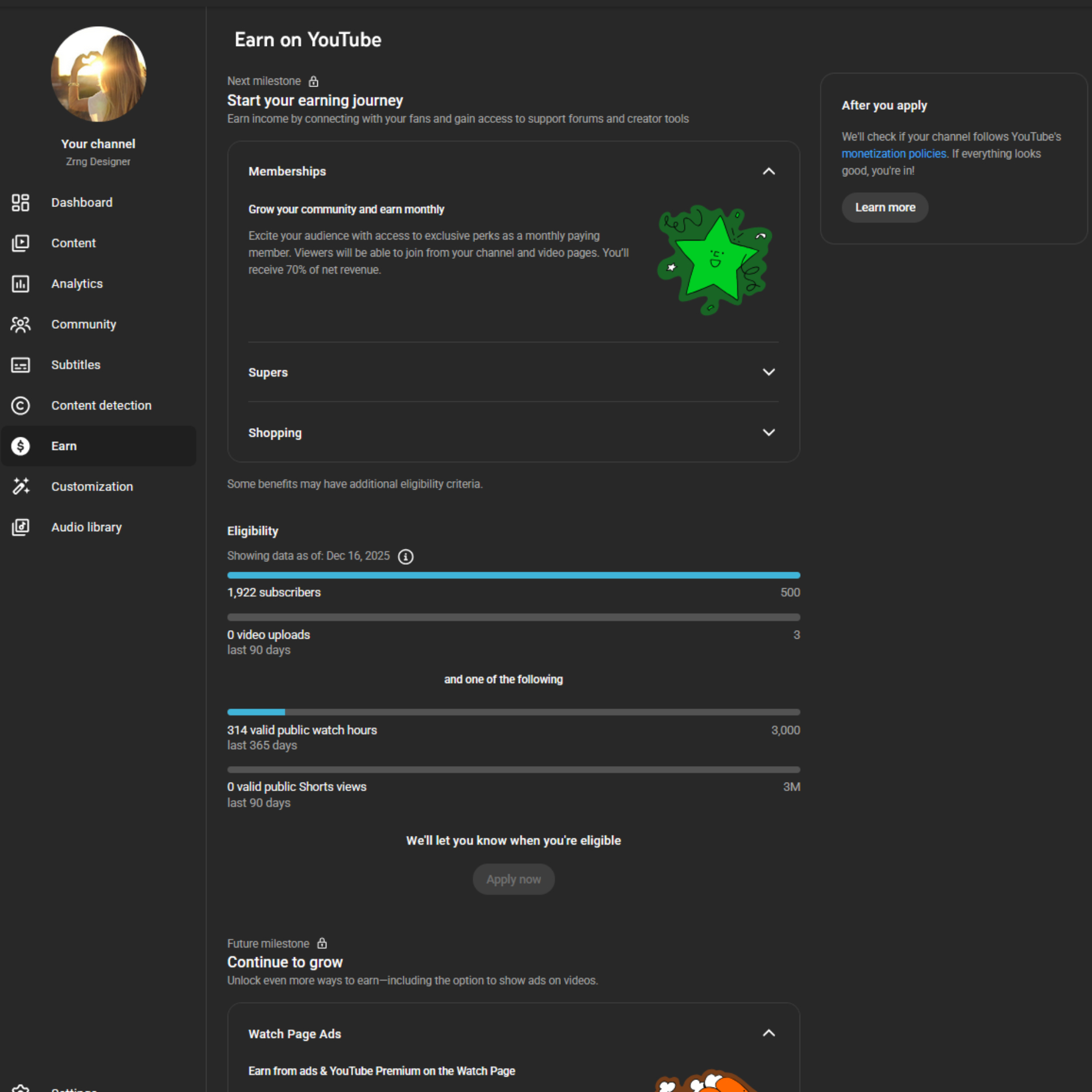This screenshot has width=1092, height=1092.
Task: Click the Dashboard grid icon
Action: point(20,202)
